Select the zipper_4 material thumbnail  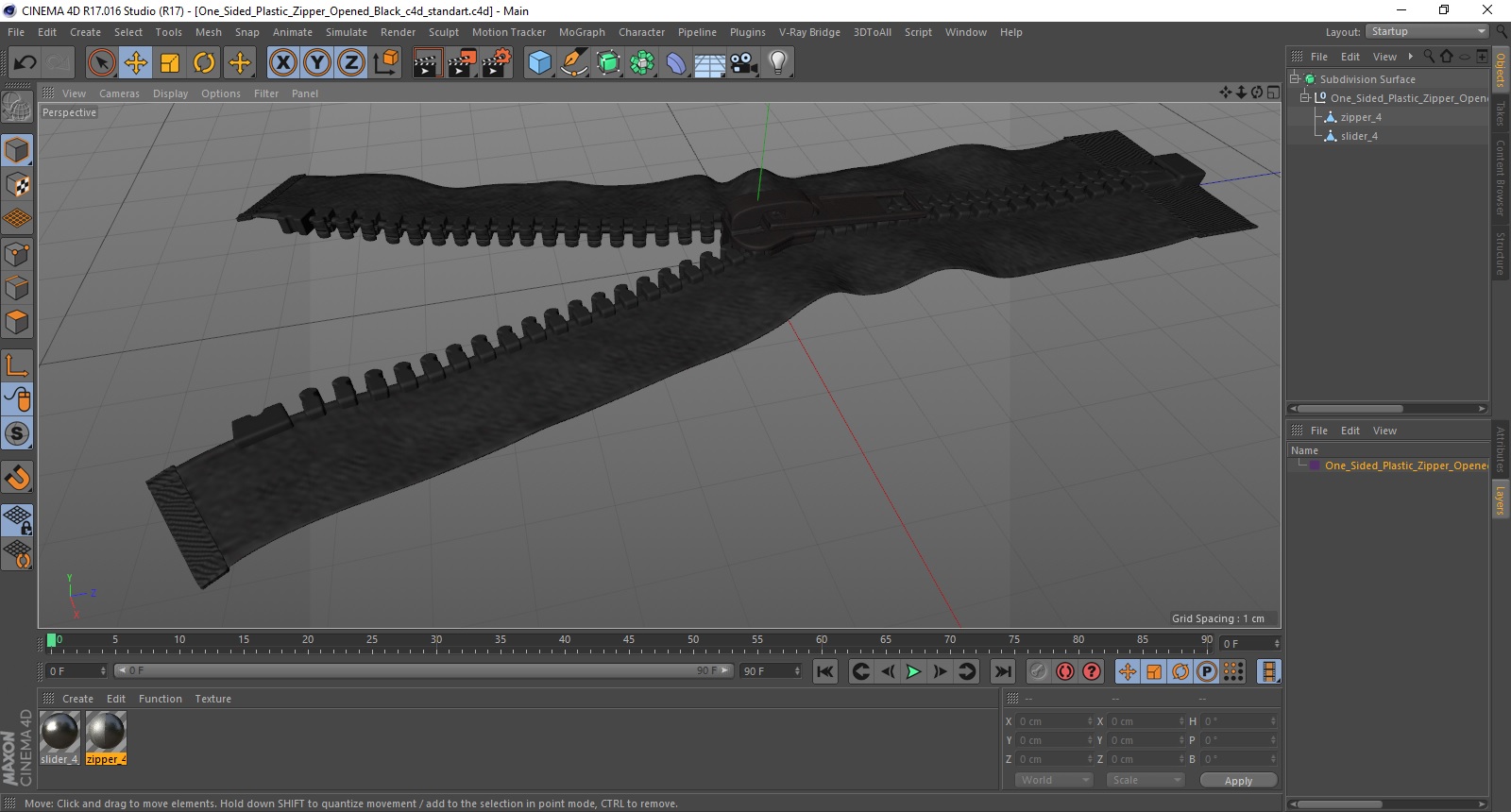(106, 737)
